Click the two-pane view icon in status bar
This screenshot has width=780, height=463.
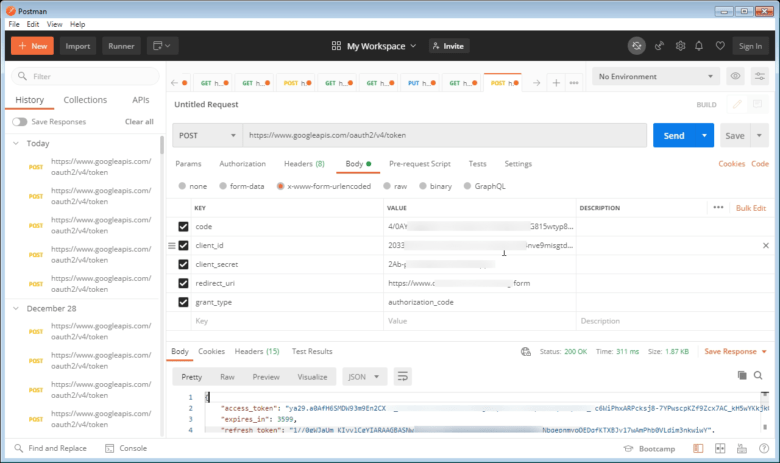pos(720,448)
